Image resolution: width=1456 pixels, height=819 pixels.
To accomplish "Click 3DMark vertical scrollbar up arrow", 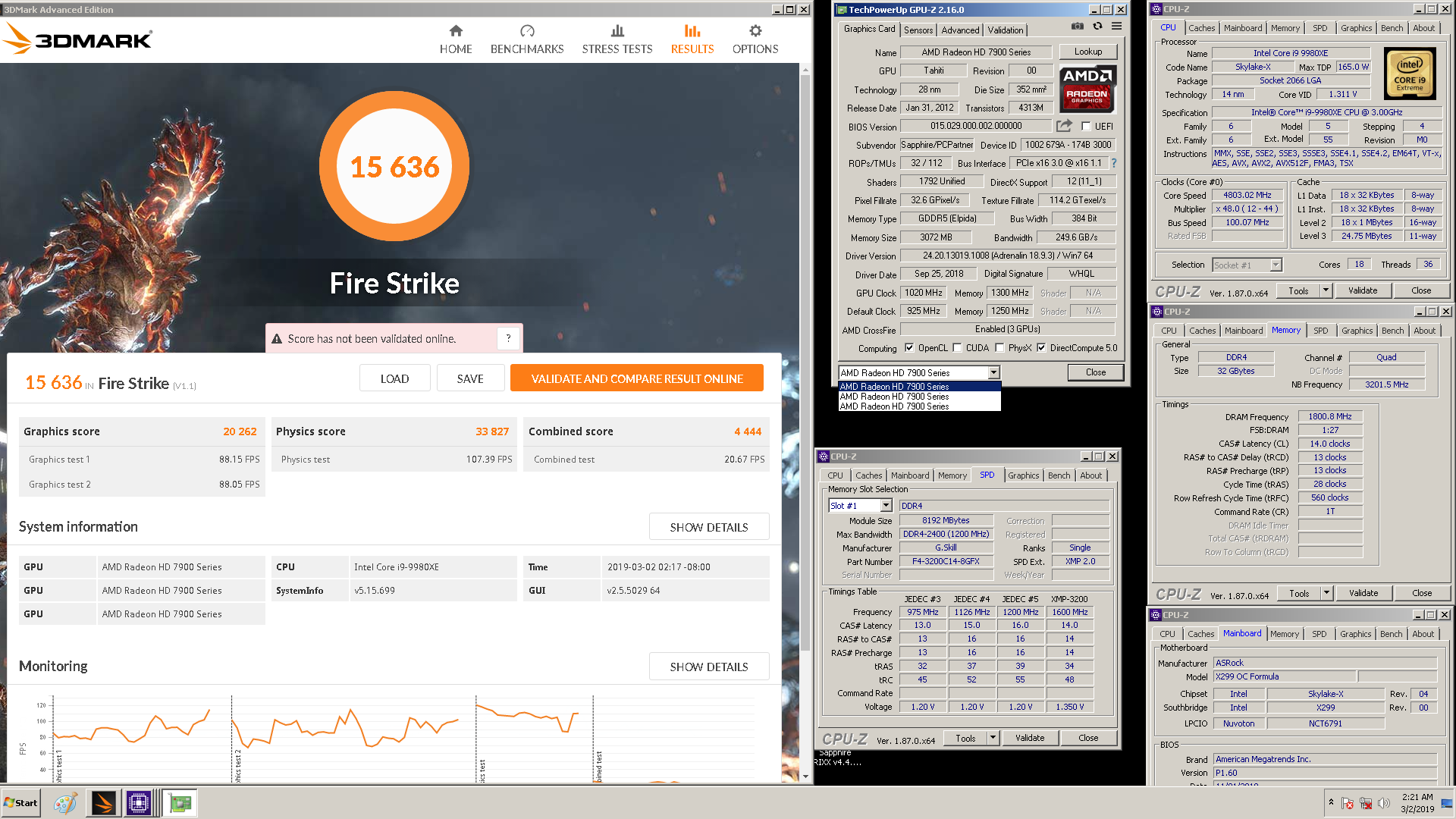I will pyautogui.click(x=805, y=70).
